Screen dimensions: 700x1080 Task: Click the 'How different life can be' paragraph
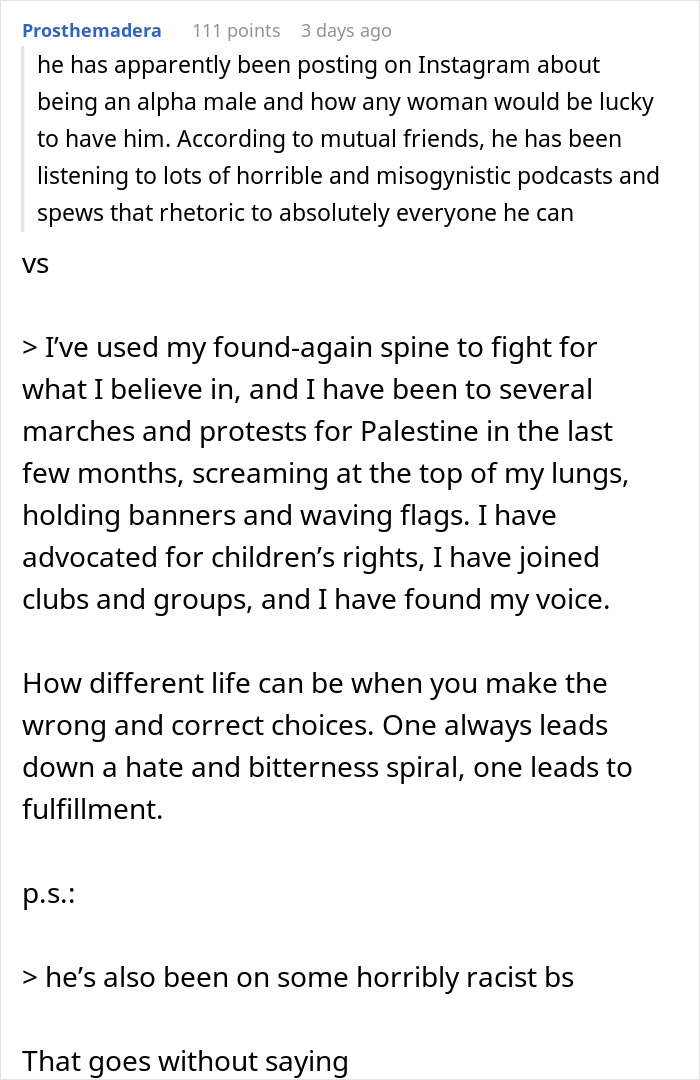[327, 746]
